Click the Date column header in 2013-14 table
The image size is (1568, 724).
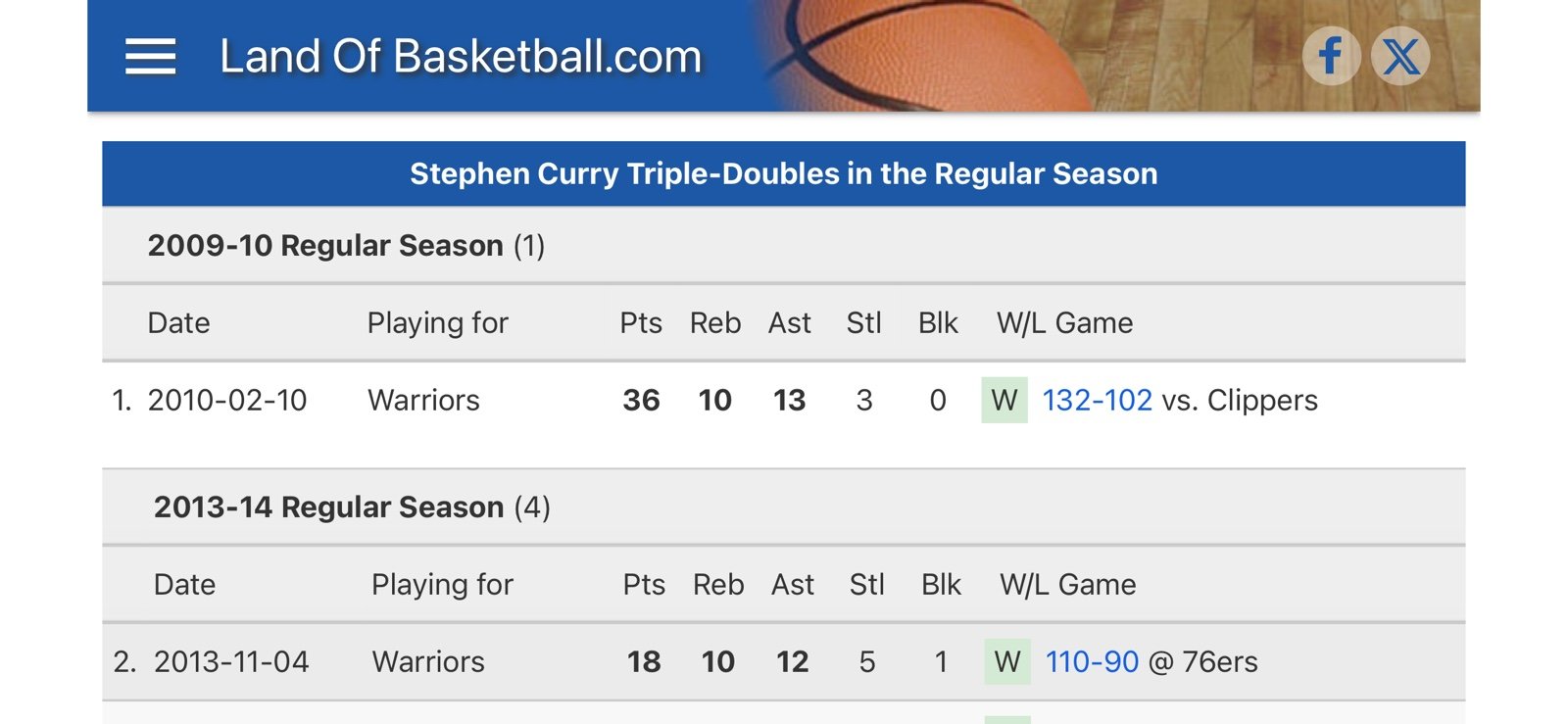point(184,584)
